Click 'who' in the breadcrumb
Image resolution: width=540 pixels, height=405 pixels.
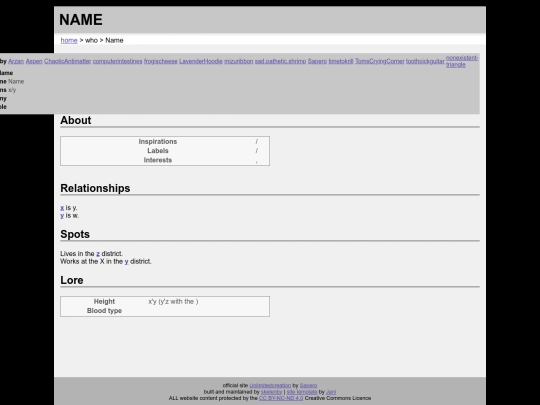tap(91, 40)
